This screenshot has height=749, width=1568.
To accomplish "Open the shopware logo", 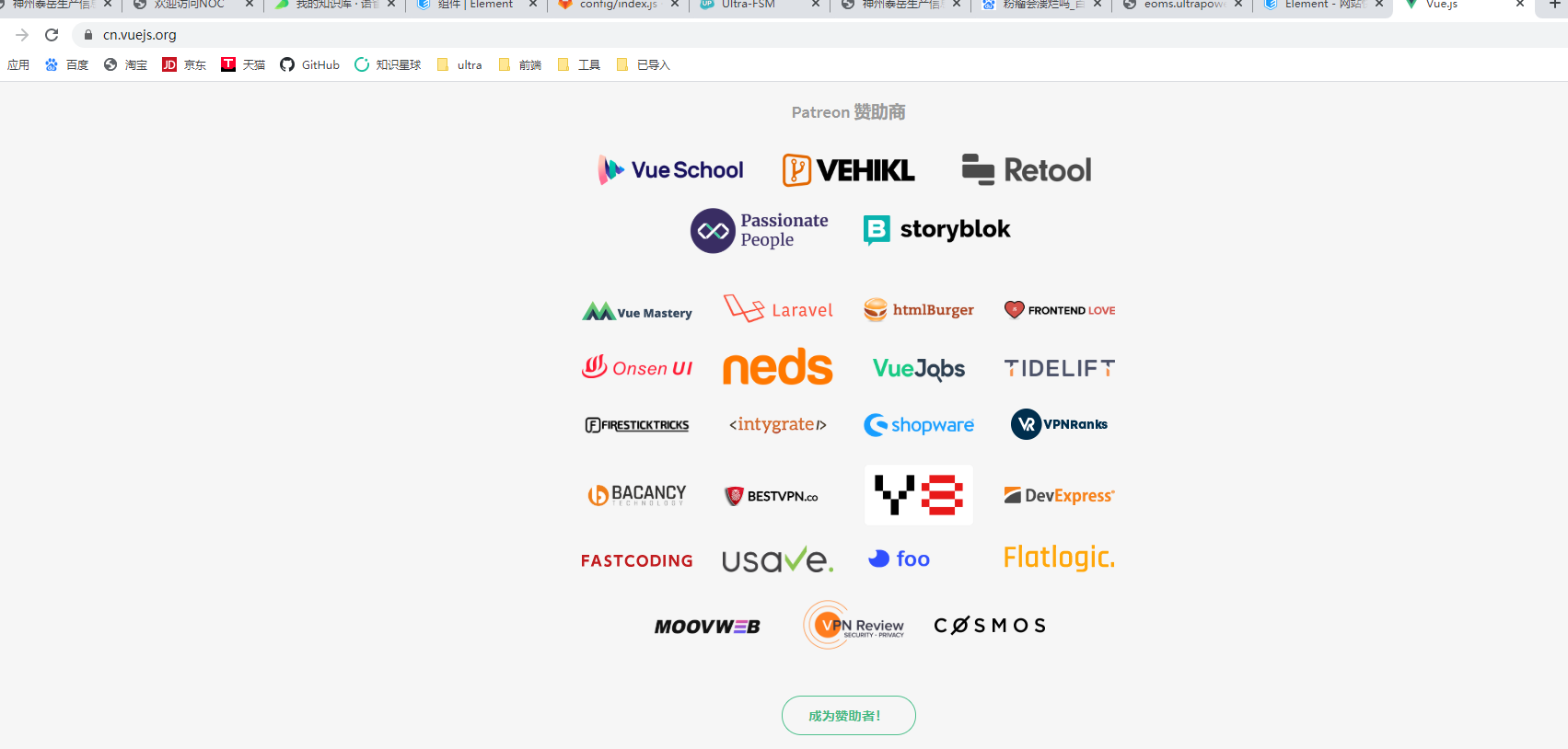I will pyautogui.click(x=919, y=424).
